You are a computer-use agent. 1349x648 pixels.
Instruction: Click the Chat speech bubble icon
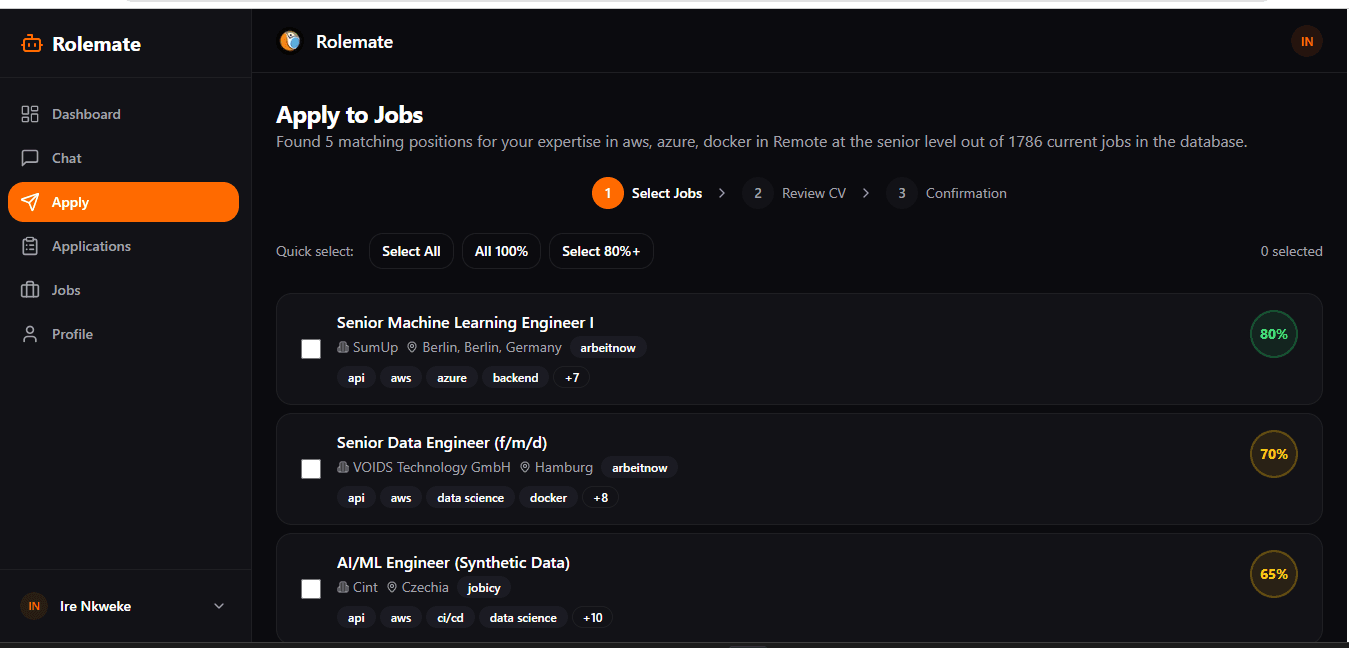[x=30, y=158]
